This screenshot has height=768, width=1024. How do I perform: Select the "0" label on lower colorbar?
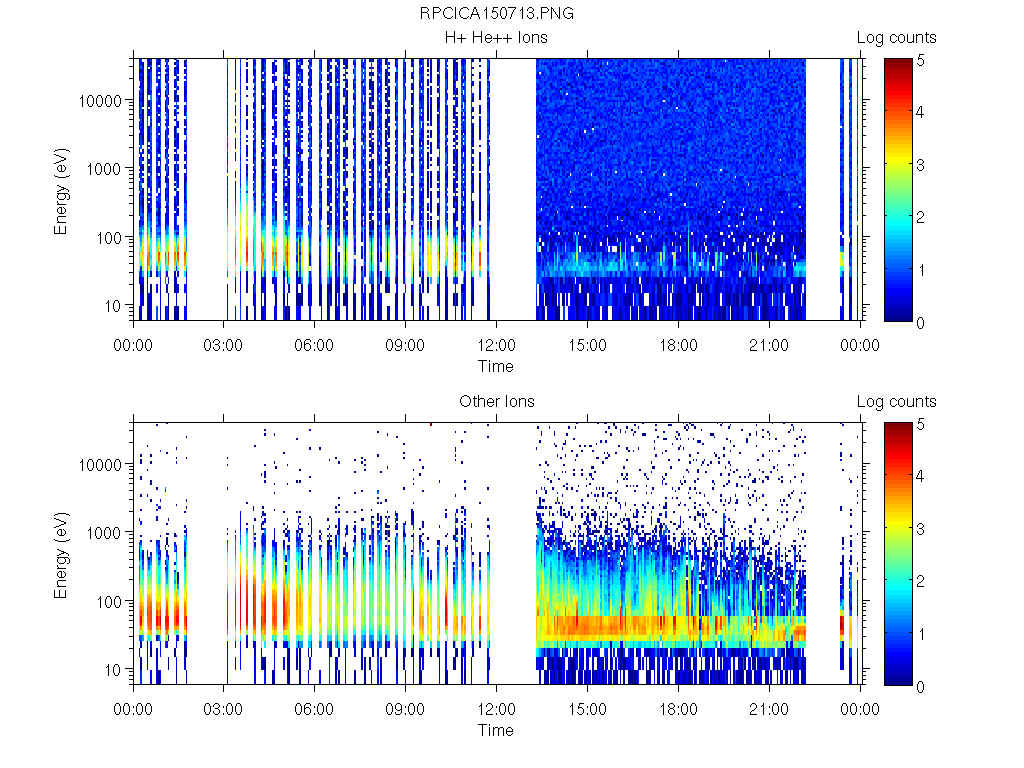pyautogui.click(x=921, y=686)
